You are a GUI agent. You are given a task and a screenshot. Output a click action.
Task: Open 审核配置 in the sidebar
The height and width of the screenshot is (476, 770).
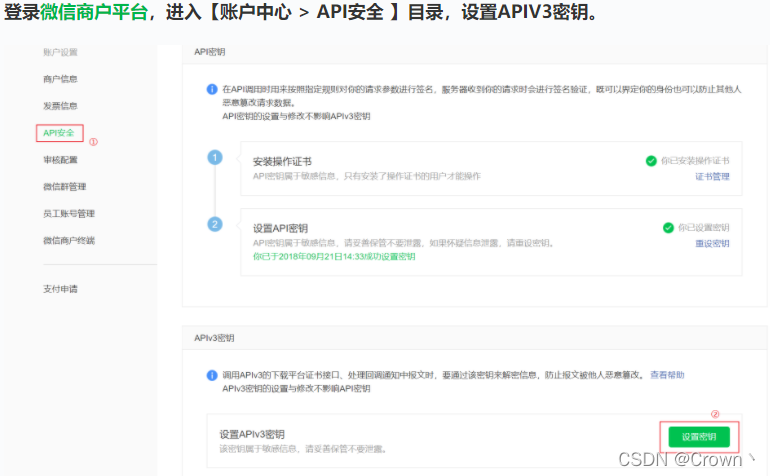click(60, 160)
